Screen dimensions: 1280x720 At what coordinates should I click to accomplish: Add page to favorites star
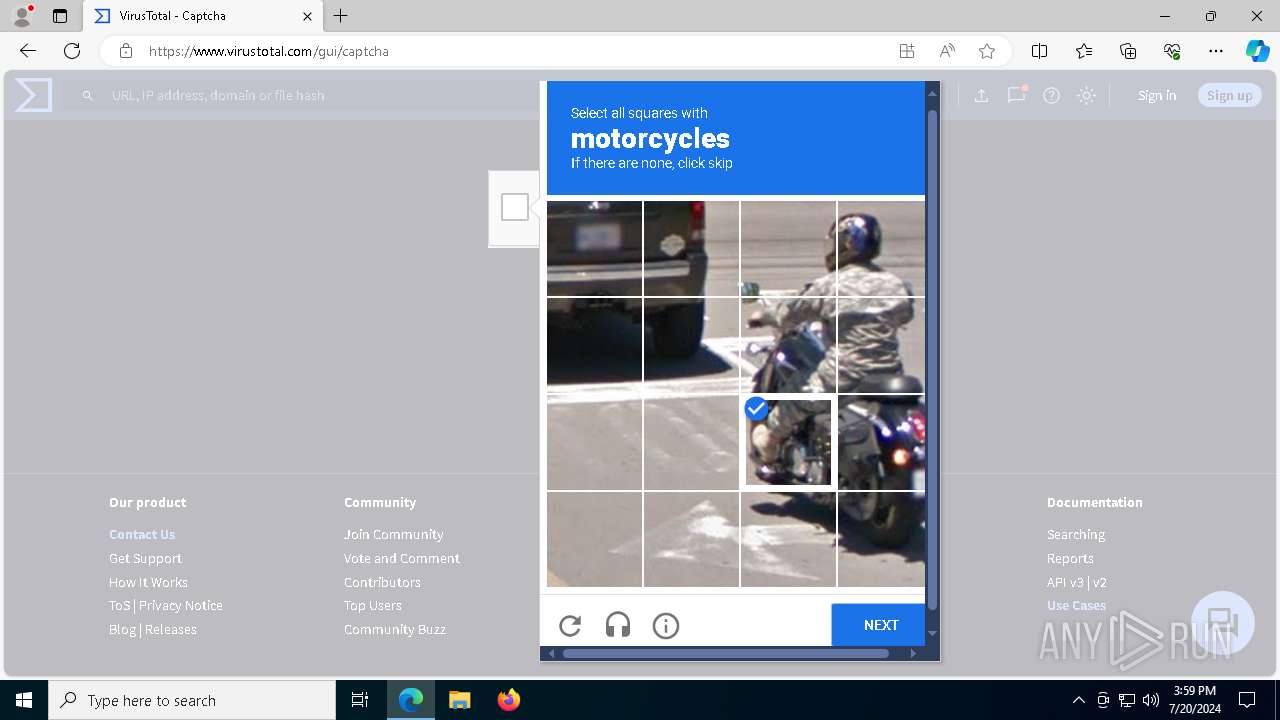pyautogui.click(x=987, y=51)
